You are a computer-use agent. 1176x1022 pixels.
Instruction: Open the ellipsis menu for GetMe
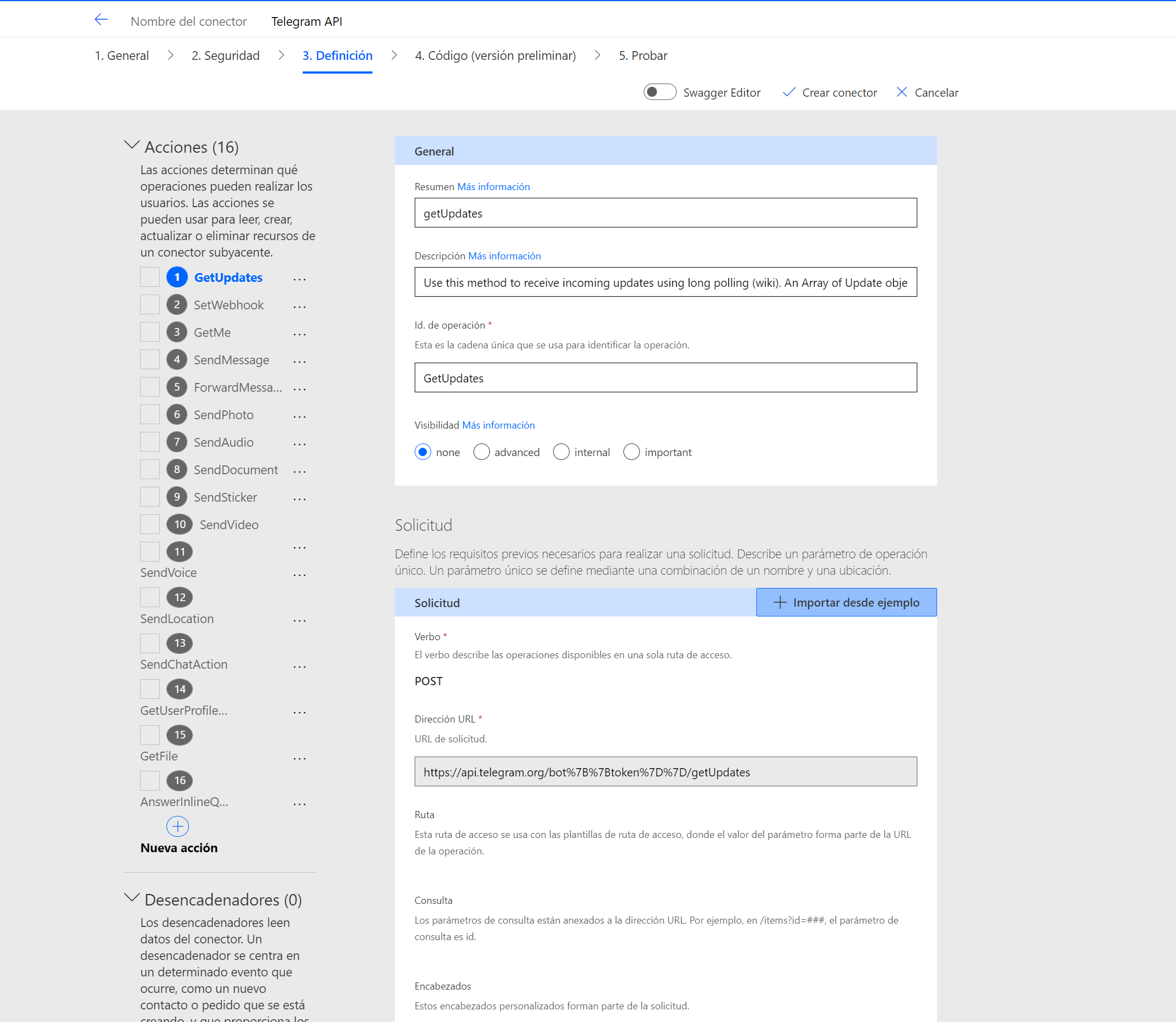click(299, 334)
